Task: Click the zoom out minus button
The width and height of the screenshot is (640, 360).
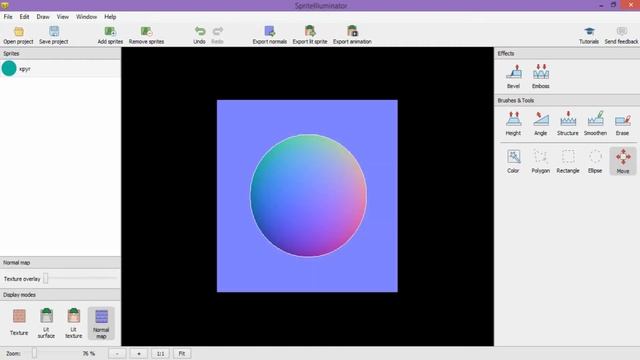Action: (117, 353)
